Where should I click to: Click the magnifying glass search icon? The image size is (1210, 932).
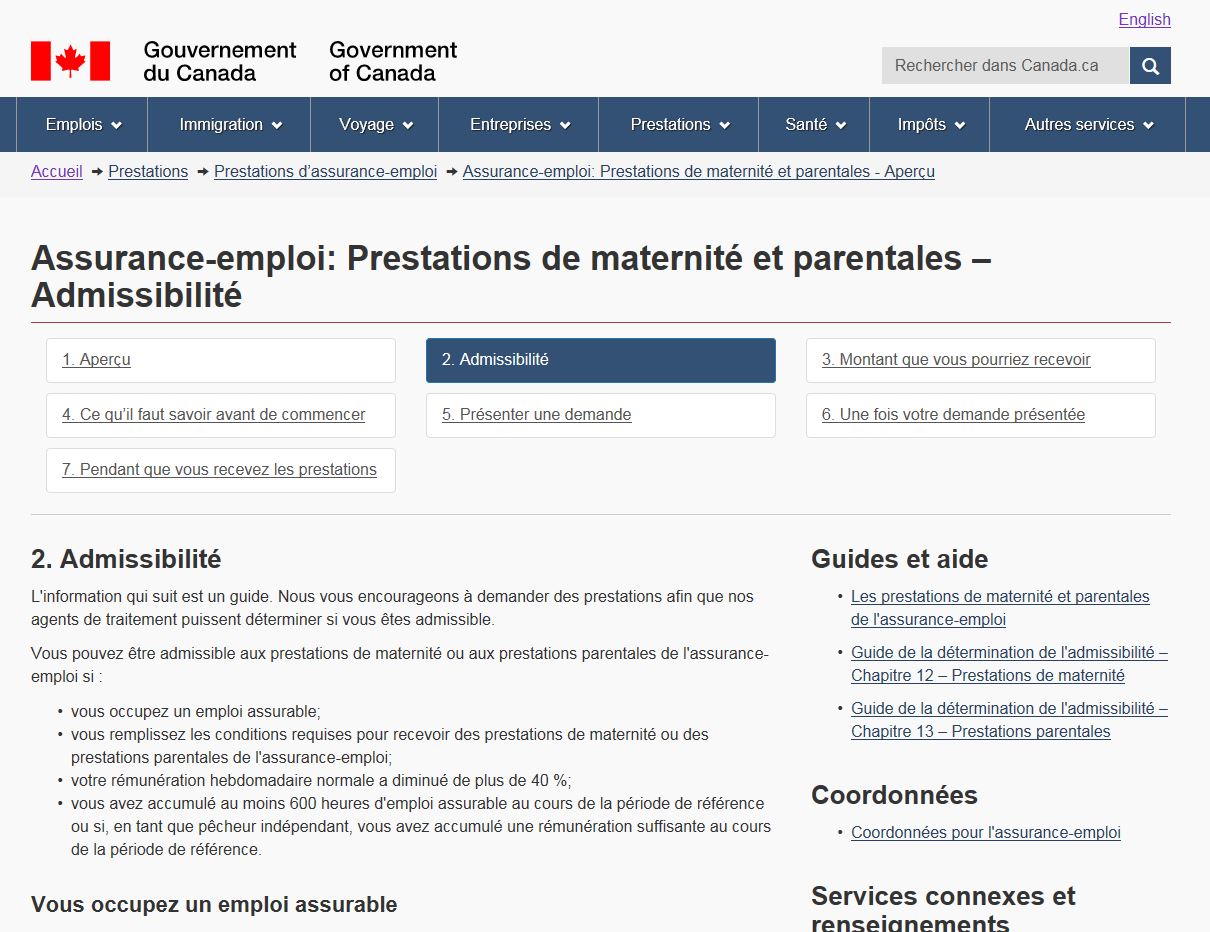coord(1150,66)
